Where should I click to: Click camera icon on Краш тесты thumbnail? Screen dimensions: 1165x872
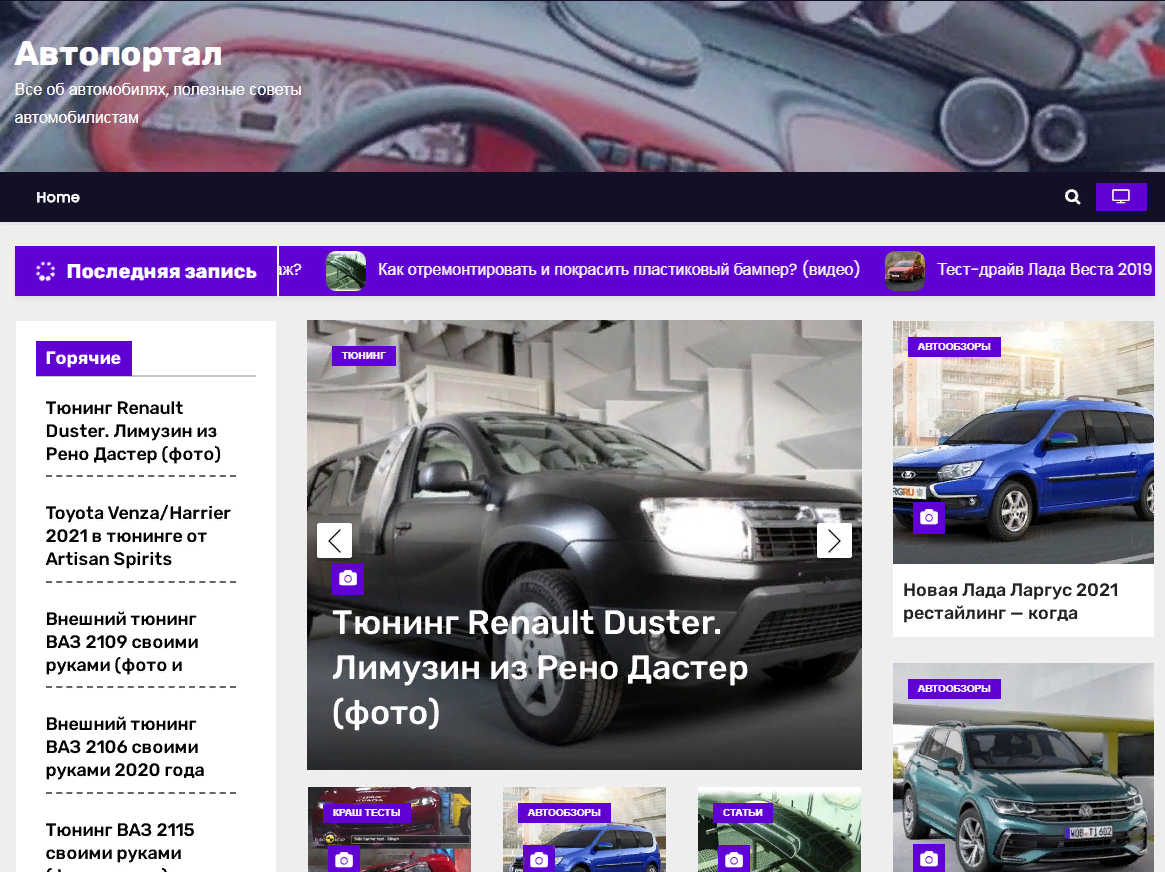(x=343, y=859)
